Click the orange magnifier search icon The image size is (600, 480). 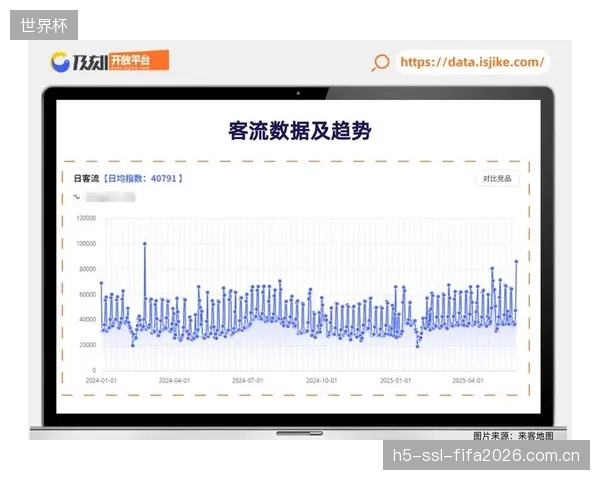[380, 62]
